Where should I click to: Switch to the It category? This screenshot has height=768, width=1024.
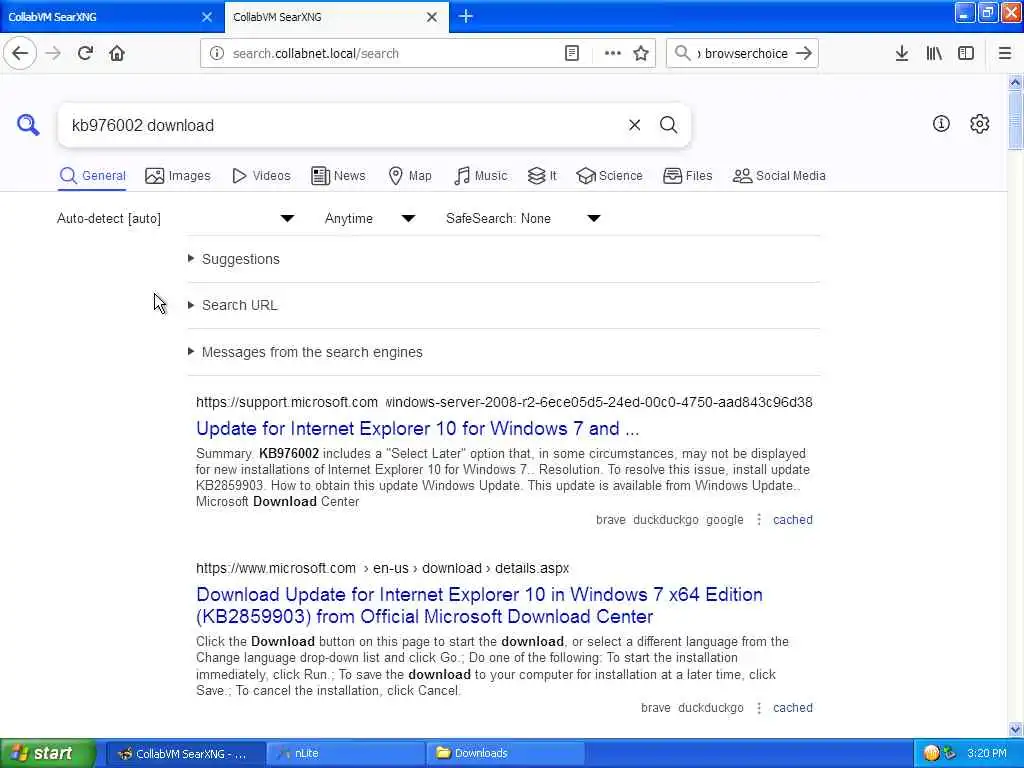tap(542, 176)
